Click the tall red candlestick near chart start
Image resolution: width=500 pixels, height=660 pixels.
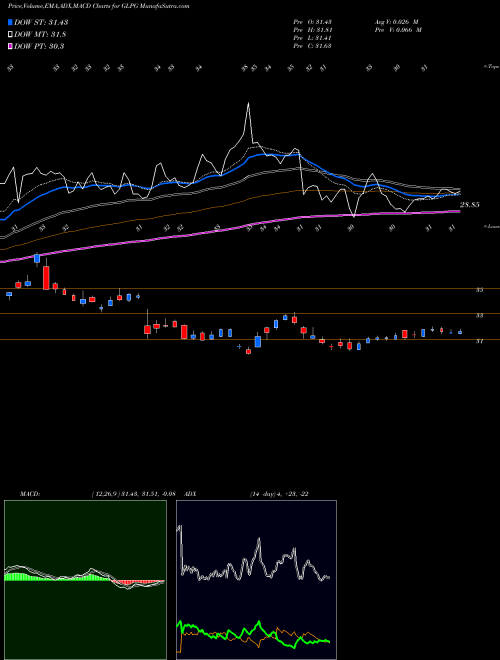[46, 278]
